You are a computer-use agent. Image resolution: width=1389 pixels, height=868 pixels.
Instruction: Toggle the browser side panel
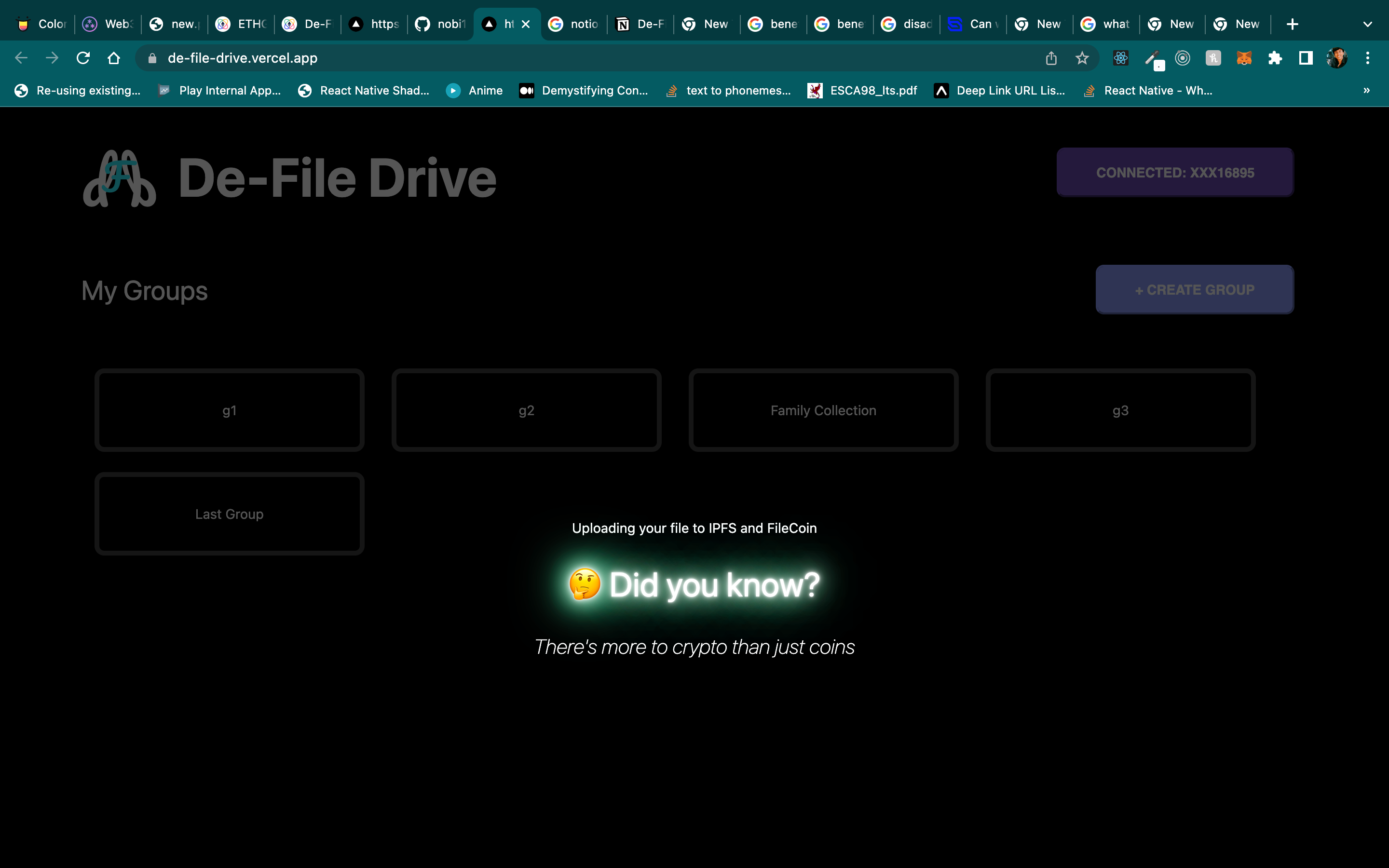tap(1306, 58)
